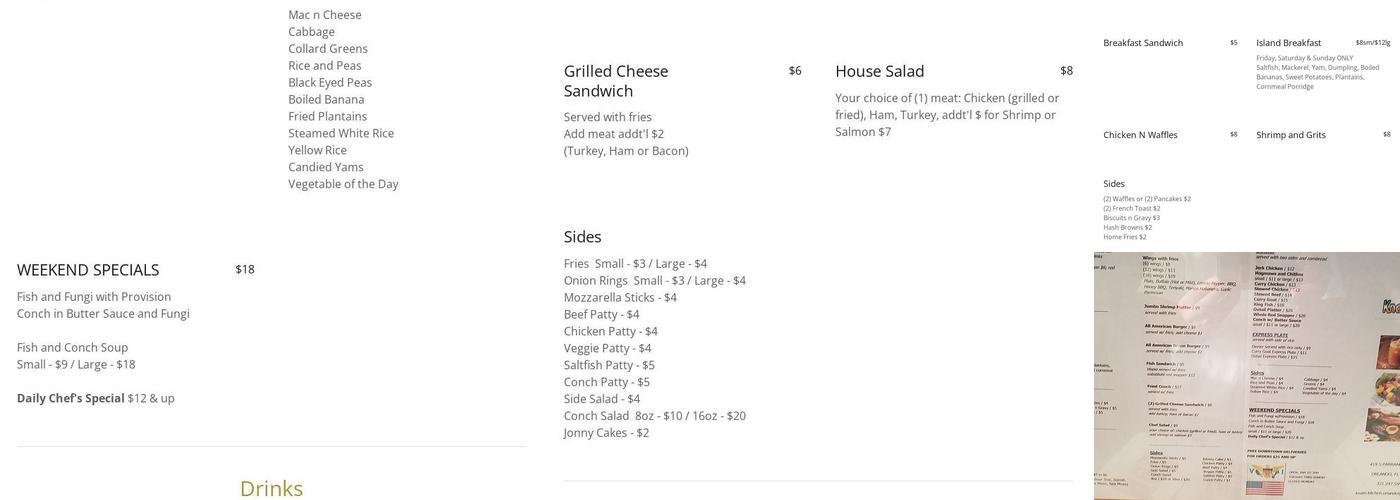Click the $18 Weekend Specials price

(x=245, y=269)
